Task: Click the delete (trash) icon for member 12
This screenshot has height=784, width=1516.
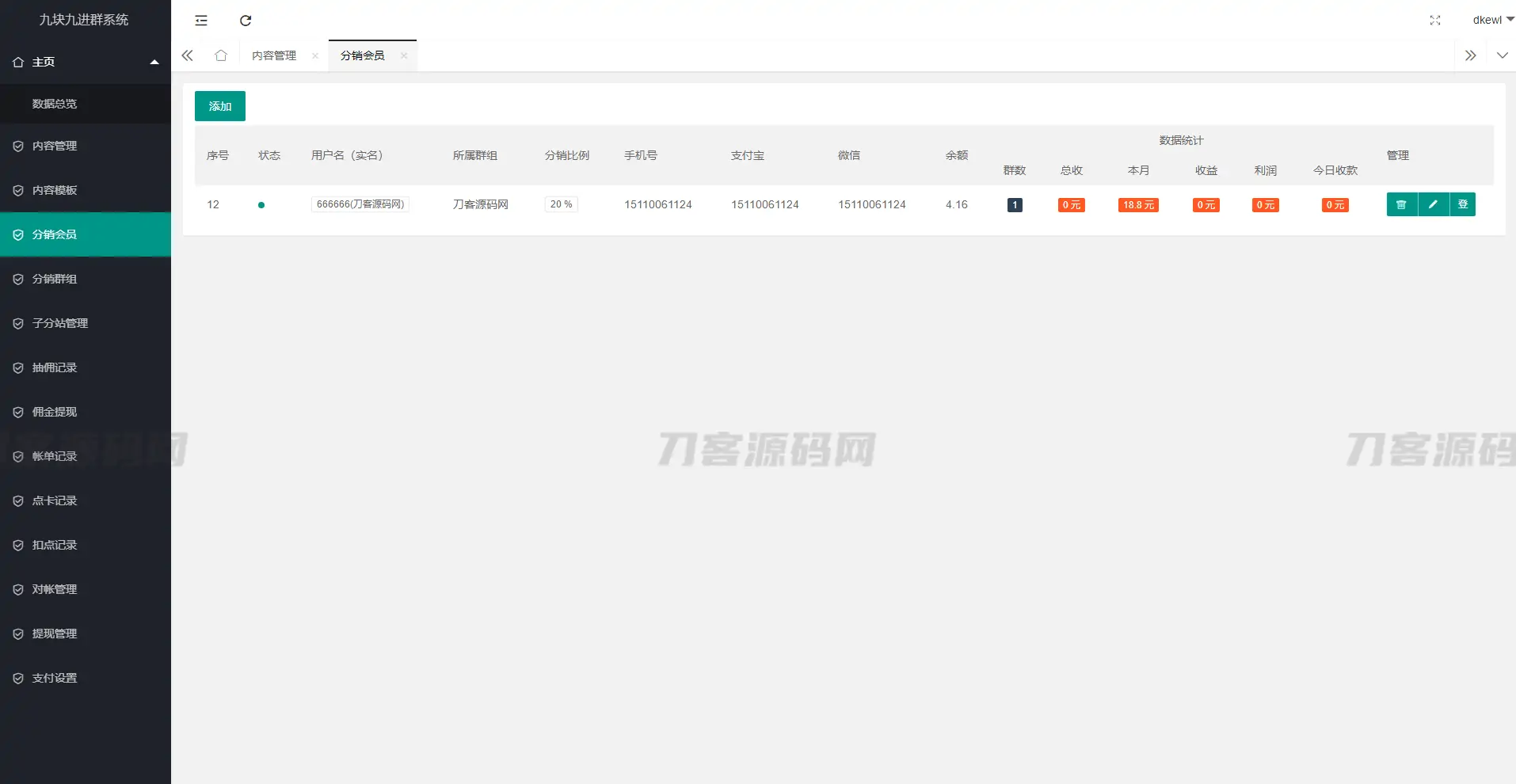Action: pos(1402,204)
